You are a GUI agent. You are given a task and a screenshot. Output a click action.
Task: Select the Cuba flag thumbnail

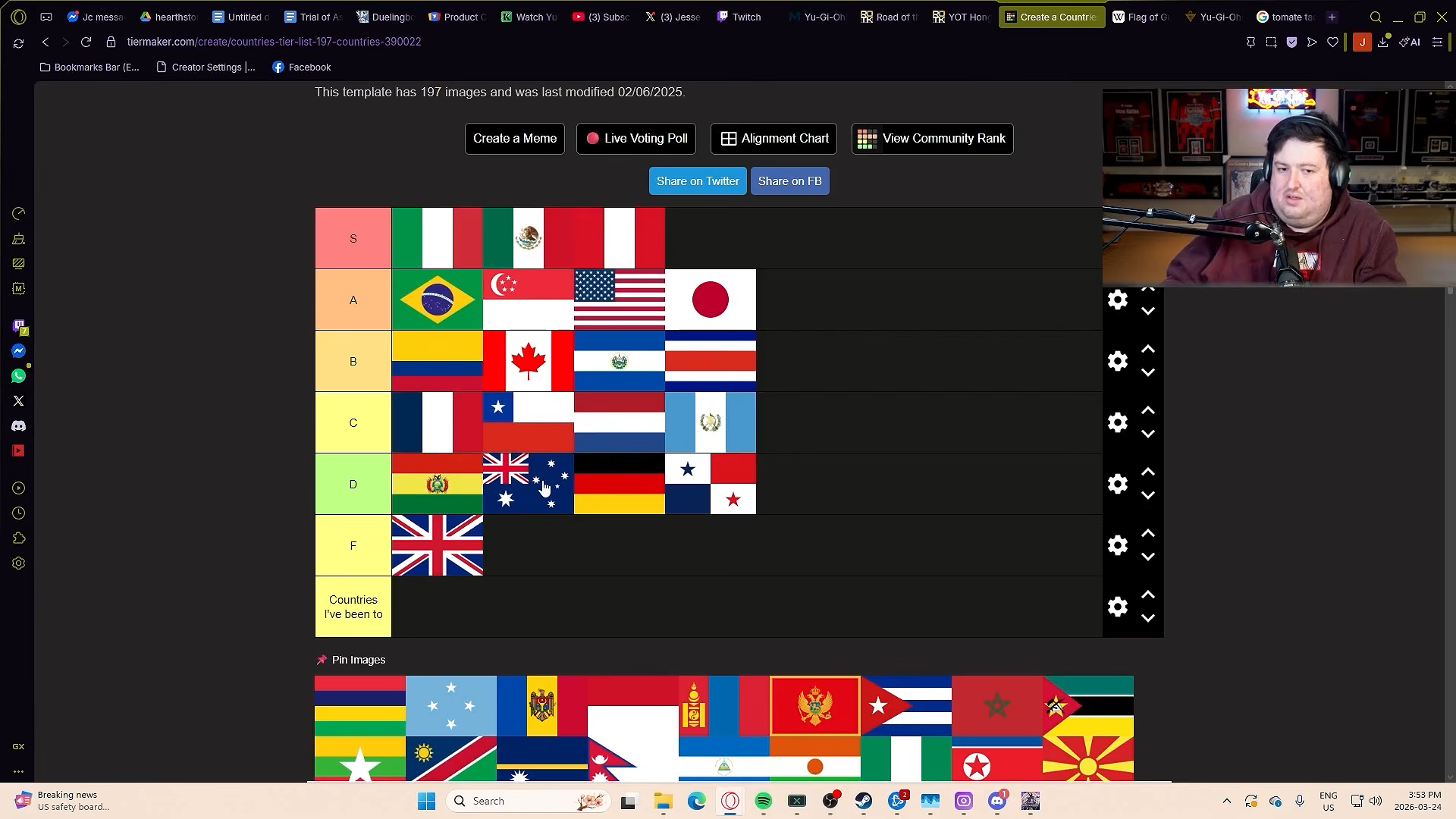pos(906,706)
